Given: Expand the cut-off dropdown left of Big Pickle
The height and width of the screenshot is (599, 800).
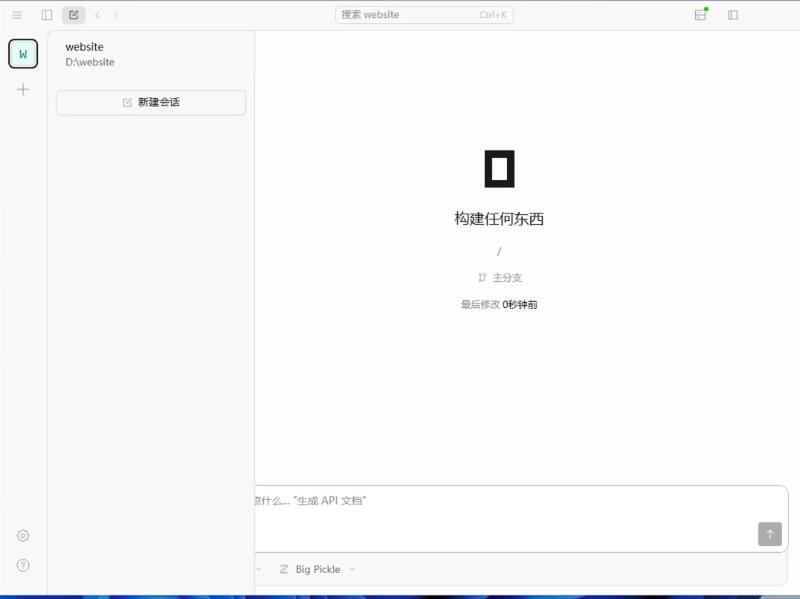Looking at the screenshot, I should pyautogui.click(x=259, y=569).
